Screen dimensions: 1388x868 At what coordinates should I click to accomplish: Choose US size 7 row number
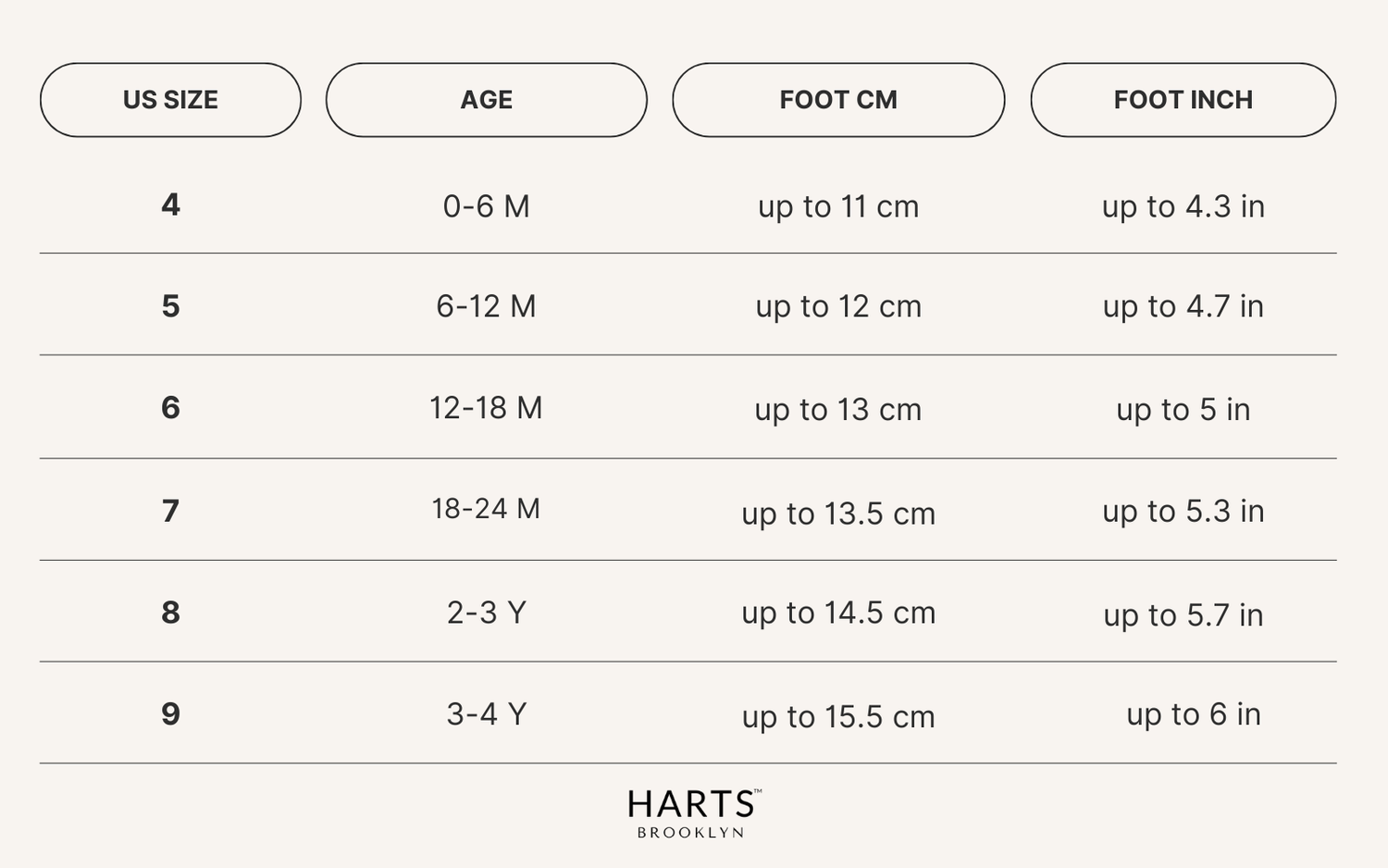(170, 511)
